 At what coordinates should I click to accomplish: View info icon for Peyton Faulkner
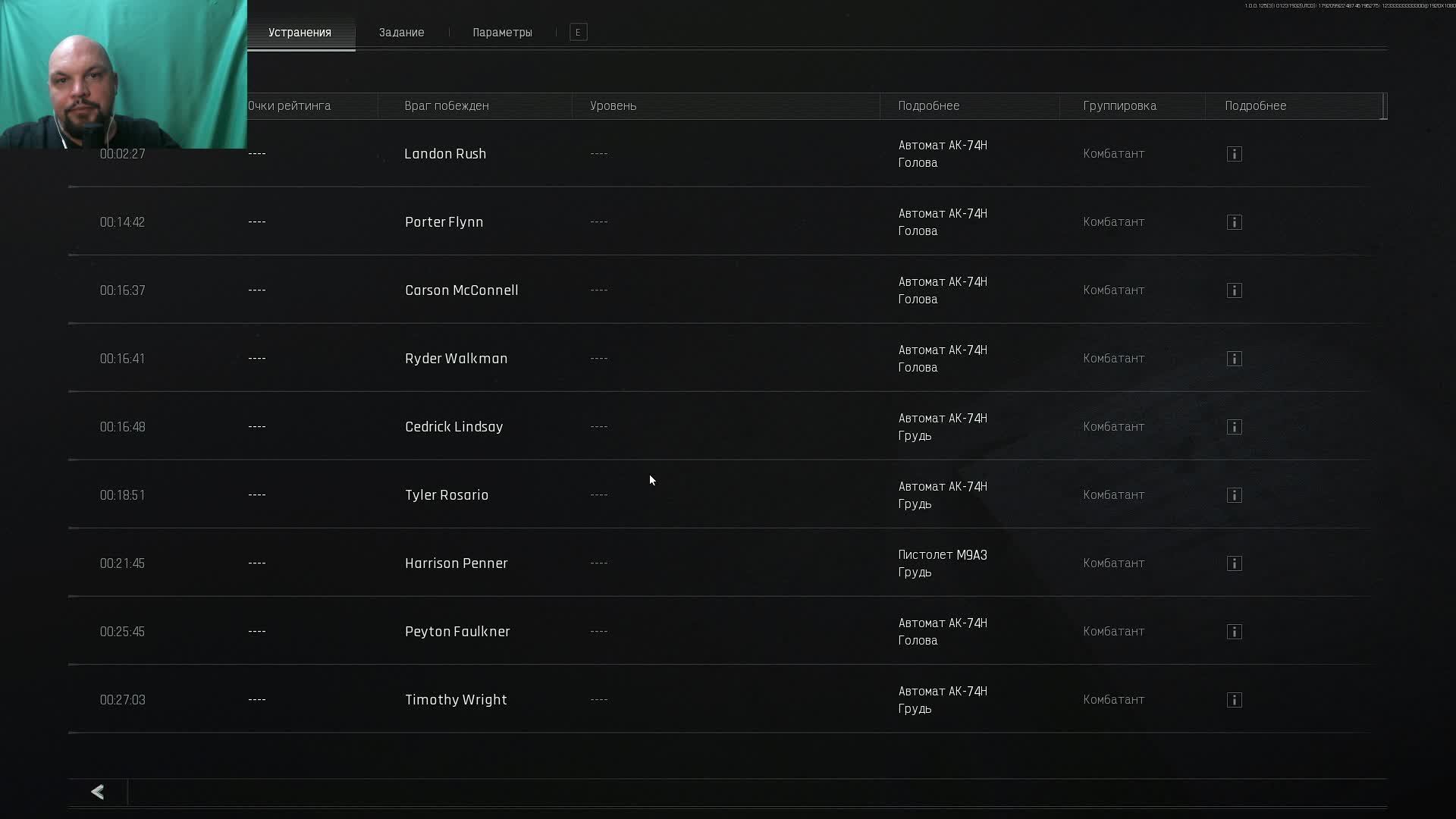point(1234,632)
